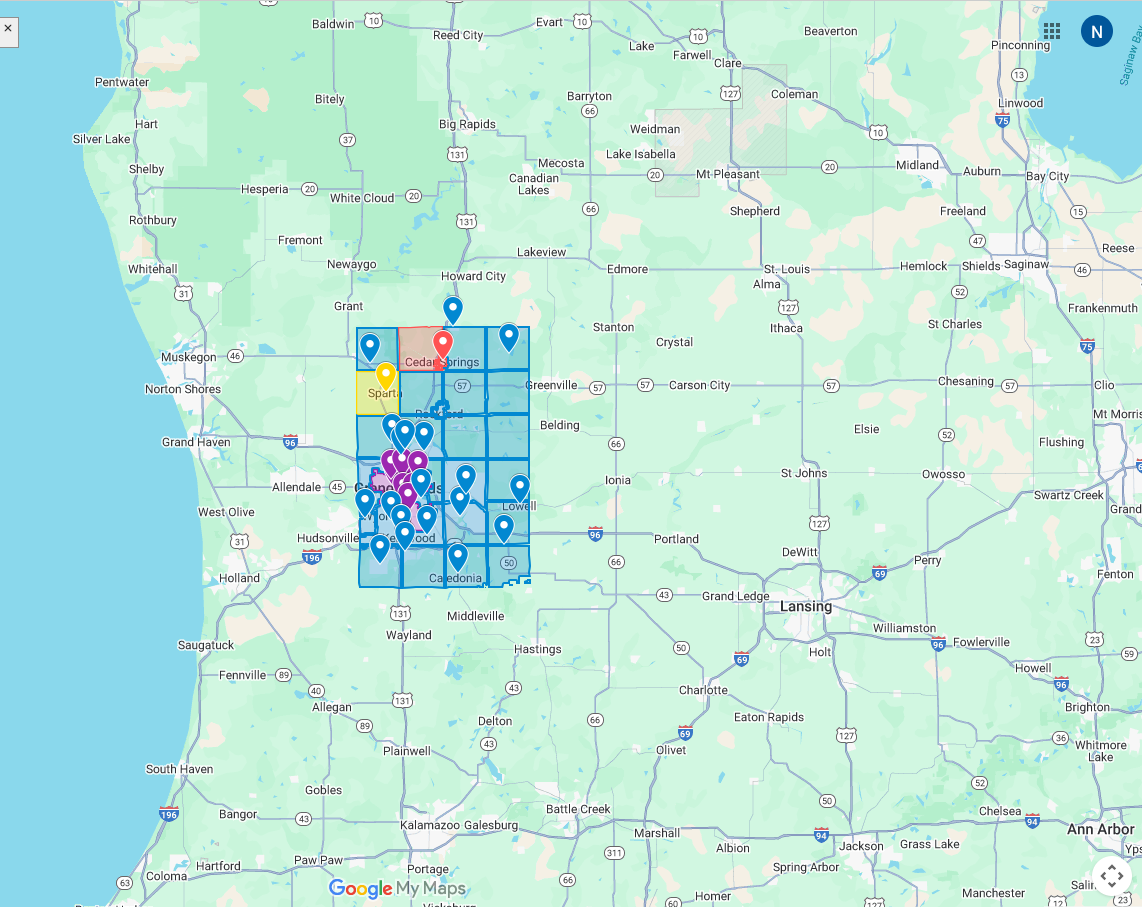1142x907 pixels.
Task: Open the Google My Maps logo link
Action: pos(397,888)
